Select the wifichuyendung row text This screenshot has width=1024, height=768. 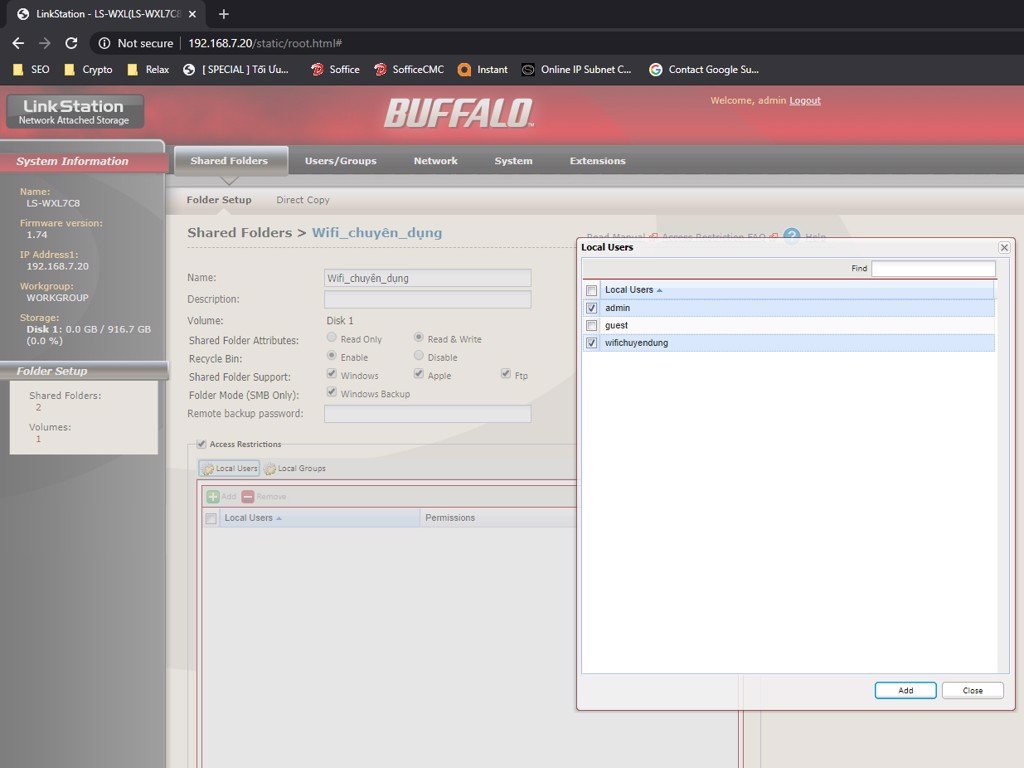click(x=636, y=343)
